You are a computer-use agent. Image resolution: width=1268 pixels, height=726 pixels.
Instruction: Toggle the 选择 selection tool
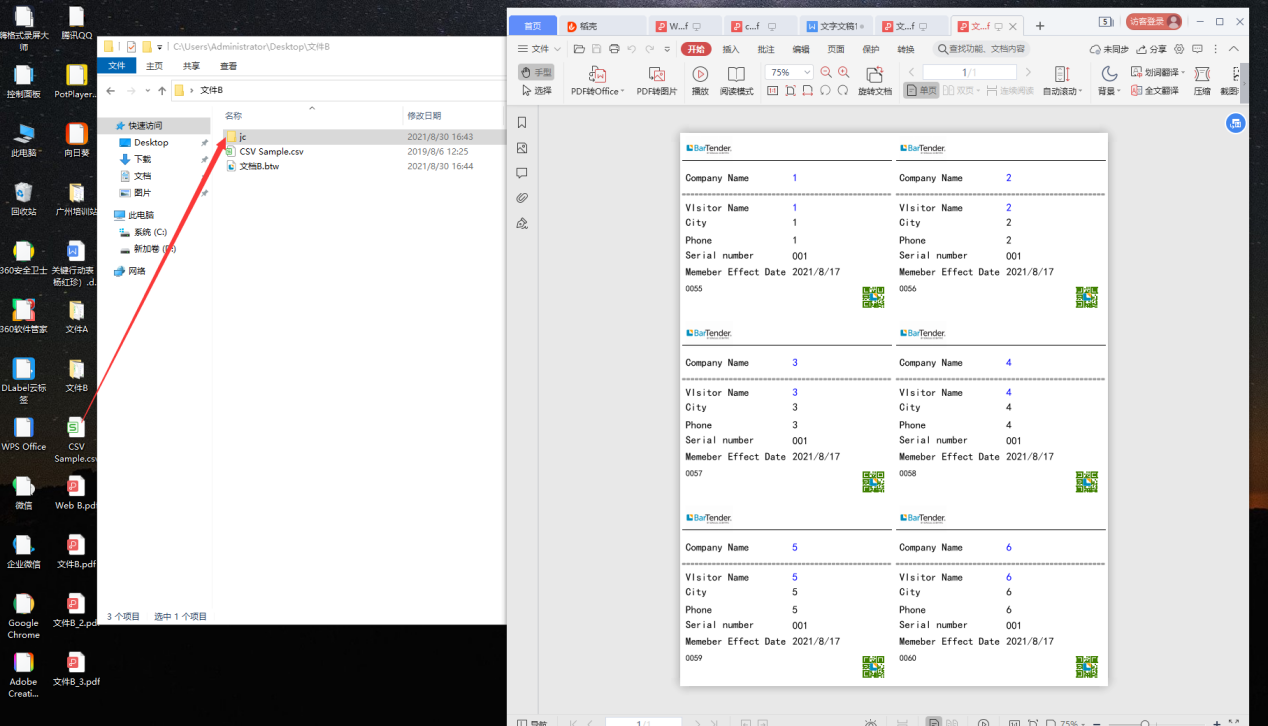(x=536, y=90)
